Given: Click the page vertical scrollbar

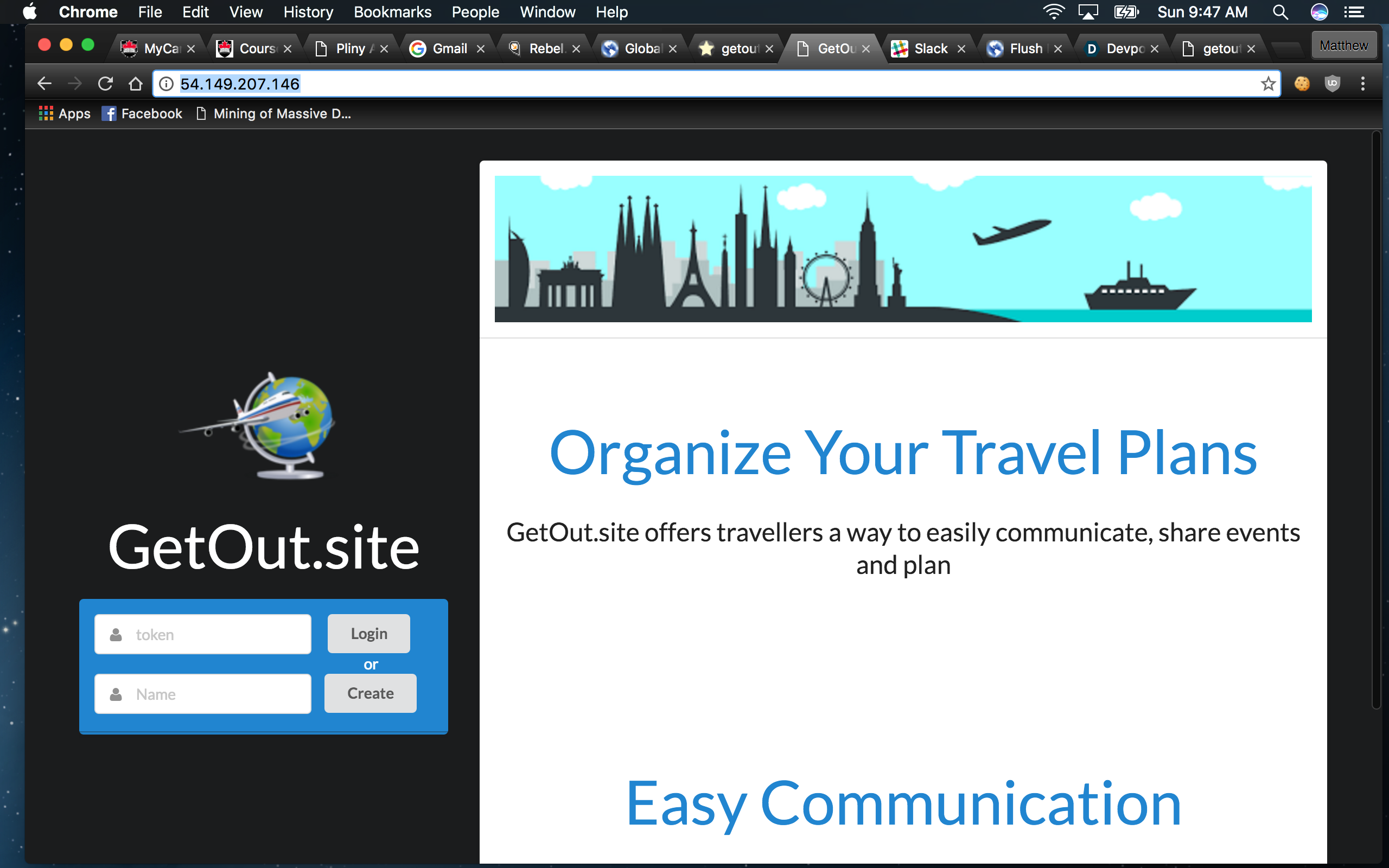Looking at the screenshot, I should coord(1376,419).
